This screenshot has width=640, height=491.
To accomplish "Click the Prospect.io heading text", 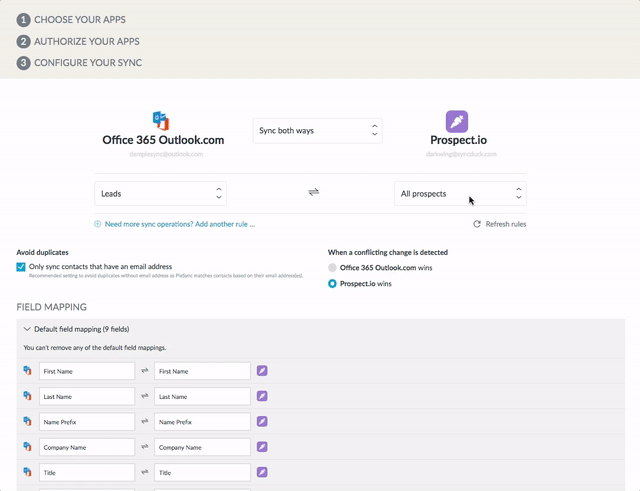I will 458,140.
